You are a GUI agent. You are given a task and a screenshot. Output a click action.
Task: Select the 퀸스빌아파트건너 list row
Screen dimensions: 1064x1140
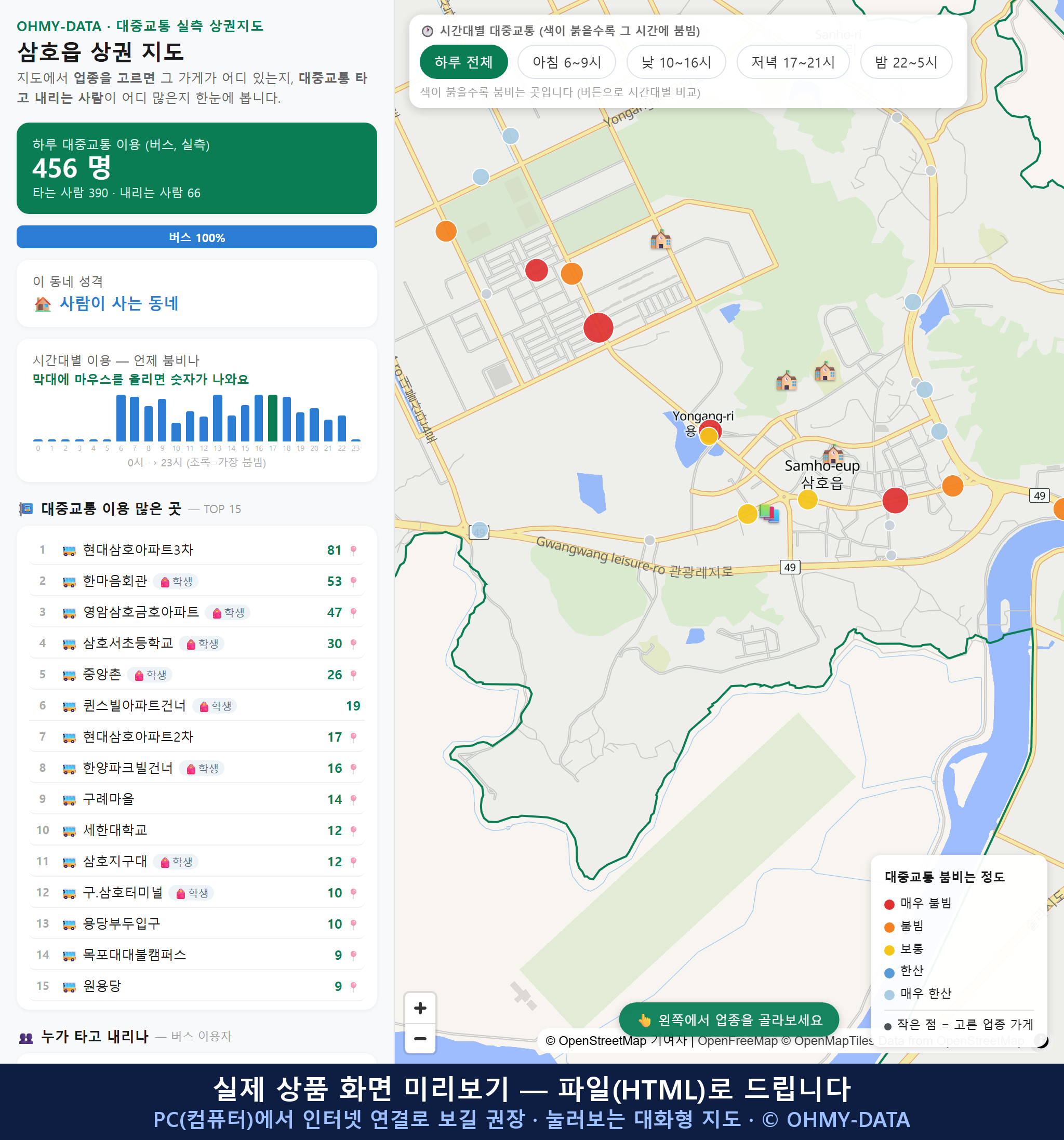point(197,706)
